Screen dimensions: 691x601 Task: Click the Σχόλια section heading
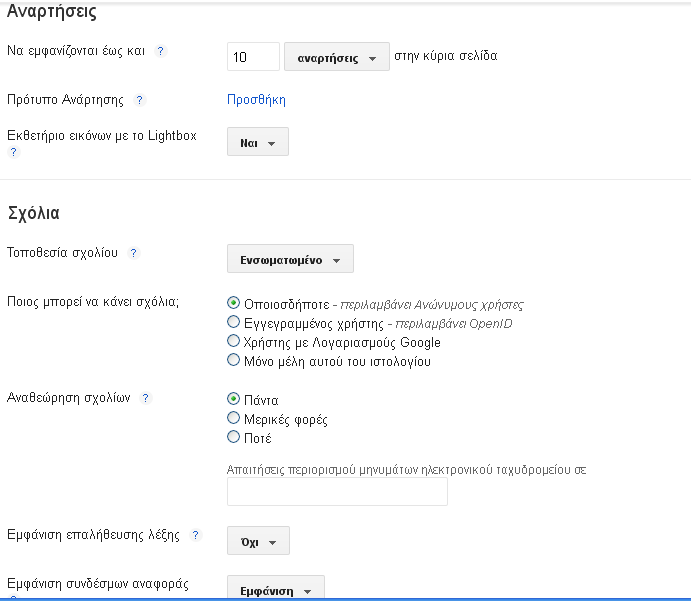[x=34, y=213]
